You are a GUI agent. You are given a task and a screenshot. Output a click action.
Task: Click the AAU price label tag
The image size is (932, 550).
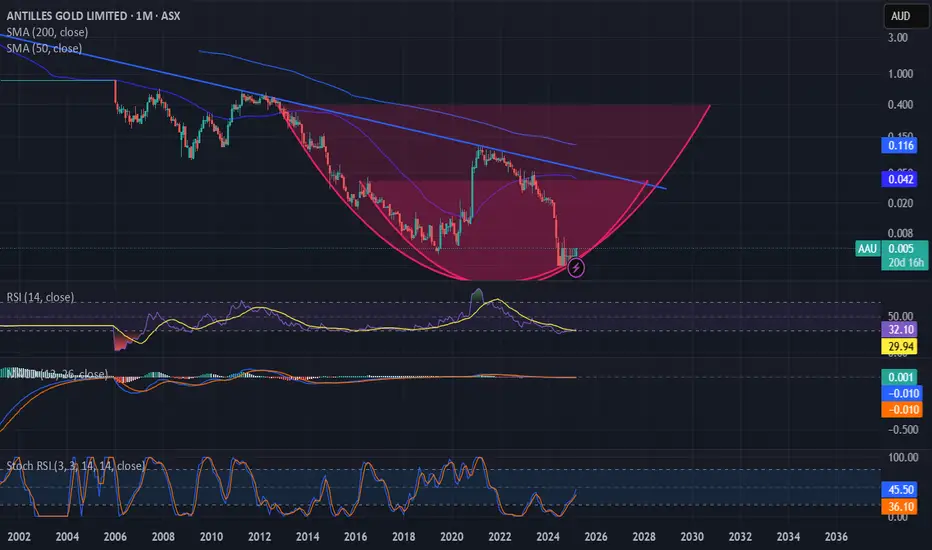click(x=867, y=249)
